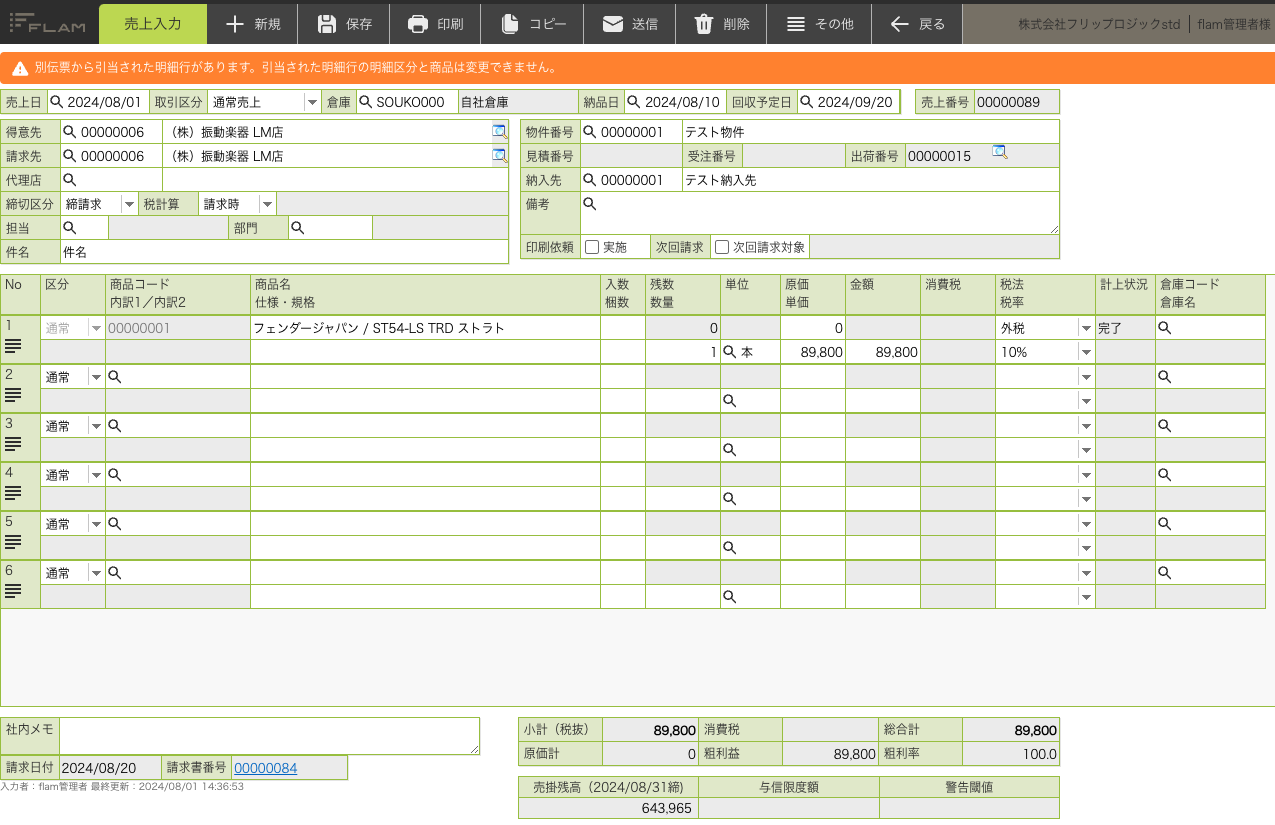1275x825 pixels.
Task: Click the 請求日付 2024/08/20 field
Action: [x=109, y=768]
